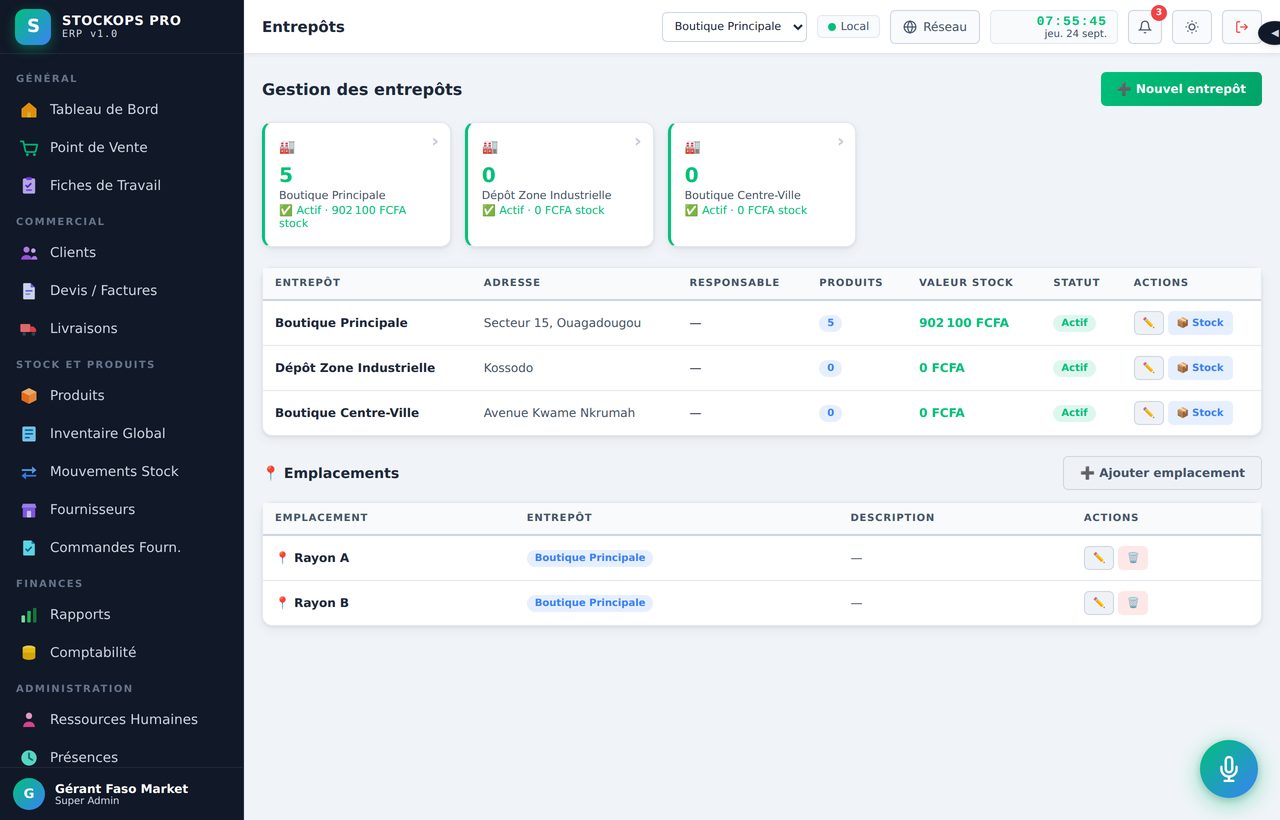Edit Dépôt Zone Industrielle pencil icon
The height and width of the screenshot is (820, 1280).
point(1148,368)
